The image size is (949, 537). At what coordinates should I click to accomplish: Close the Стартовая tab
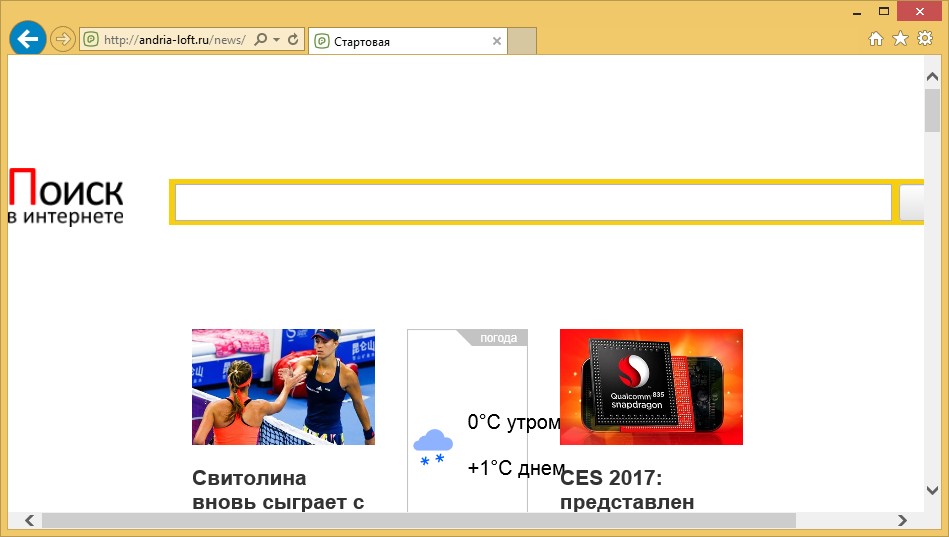pos(497,41)
